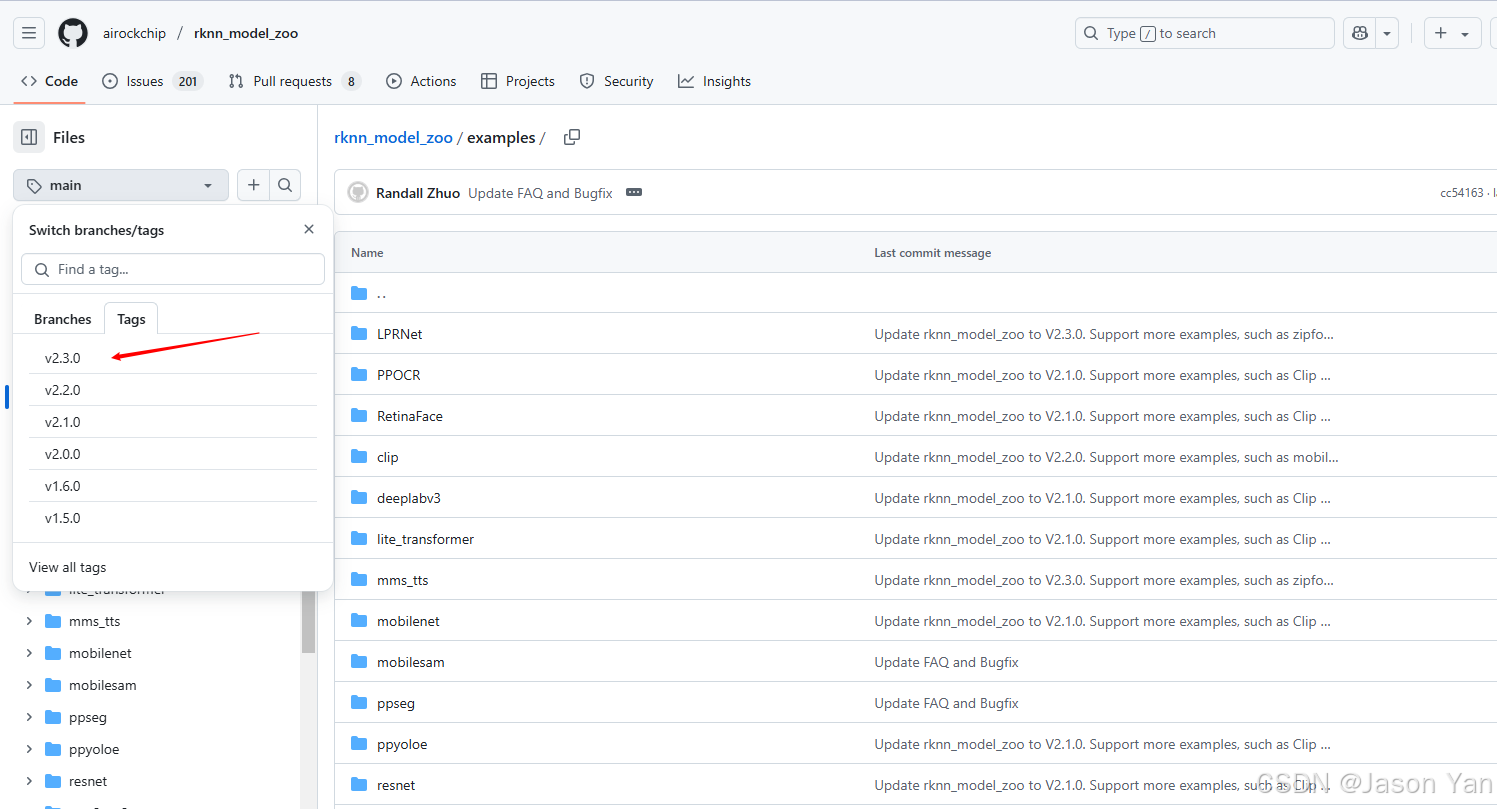The height and width of the screenshot is (809, 1497).
Task: Open the rknn_model_zoo repository link in header
Action: point(246,33)
